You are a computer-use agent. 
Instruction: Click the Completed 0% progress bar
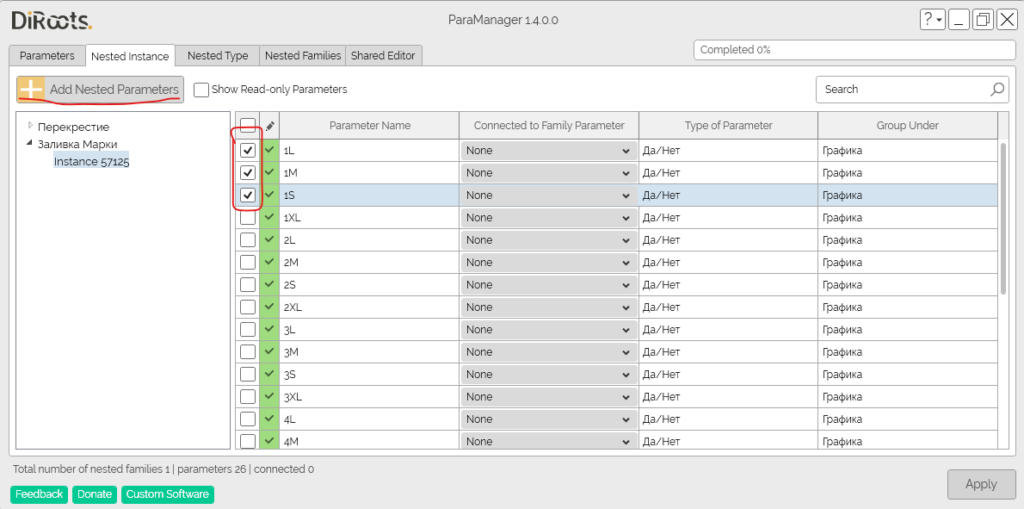point(854,50)
